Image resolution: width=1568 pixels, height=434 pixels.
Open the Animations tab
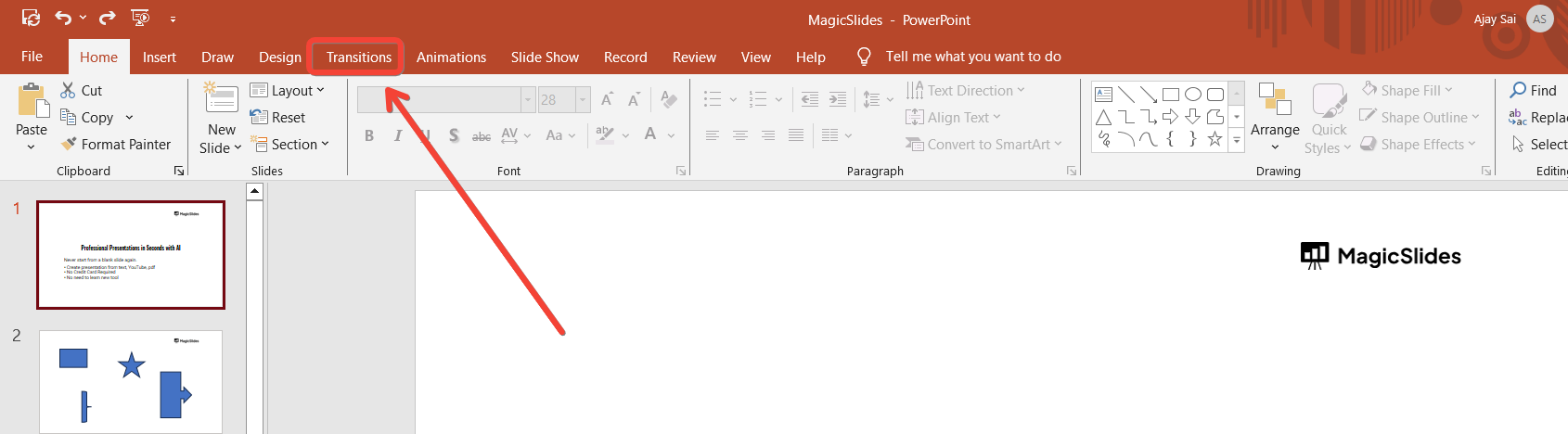(x=451, y=57)
